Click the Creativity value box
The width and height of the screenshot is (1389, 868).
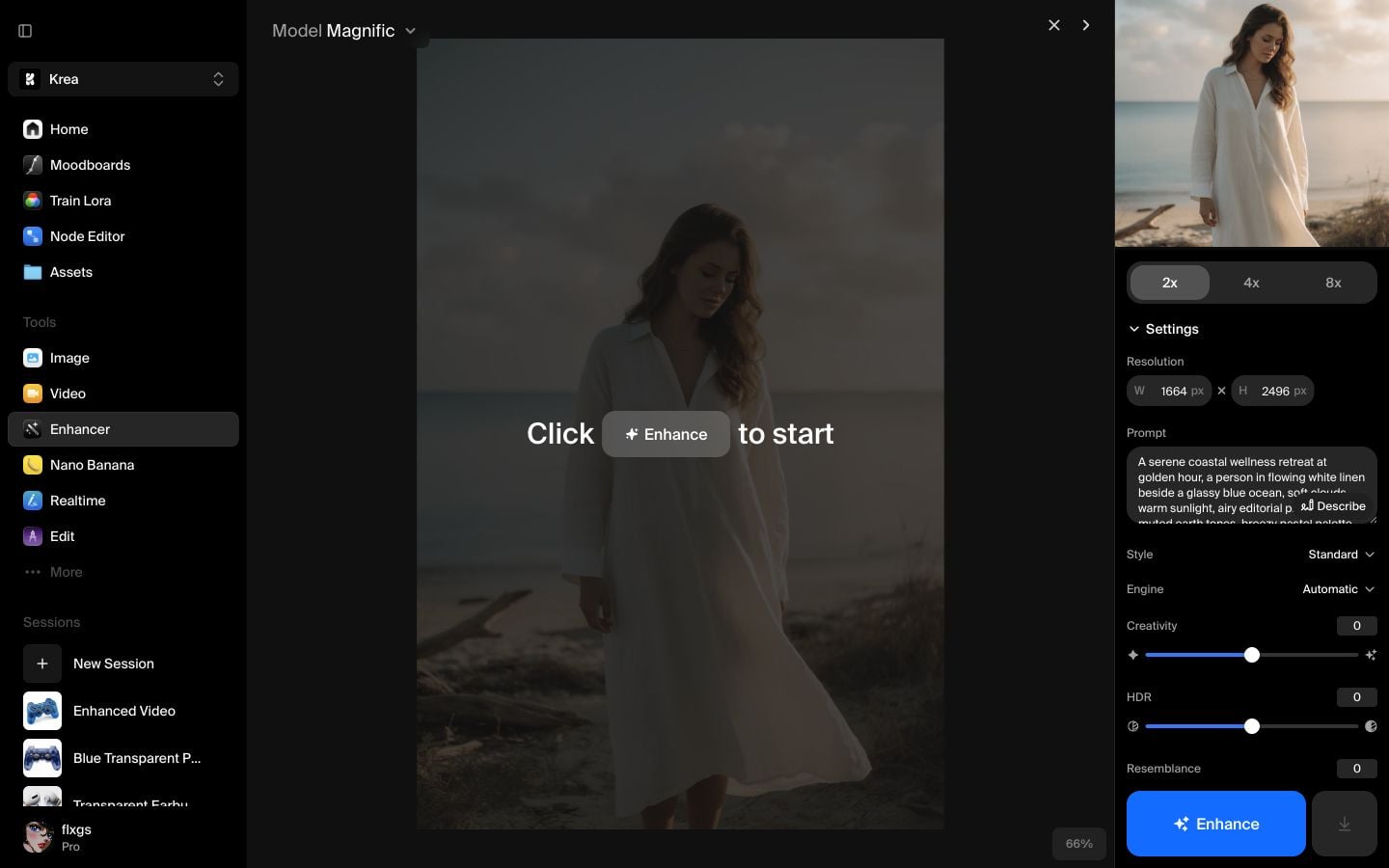[1357, 626]
